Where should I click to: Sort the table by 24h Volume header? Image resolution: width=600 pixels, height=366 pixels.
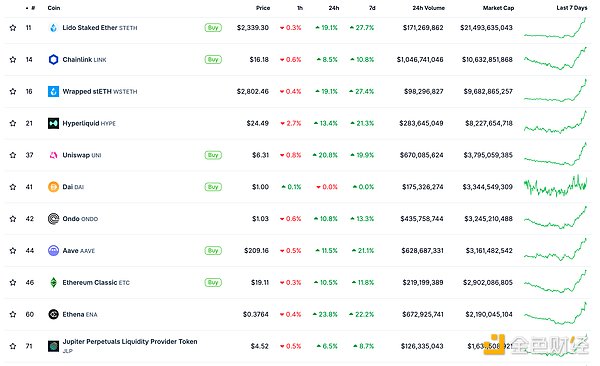tap(429, 8)
